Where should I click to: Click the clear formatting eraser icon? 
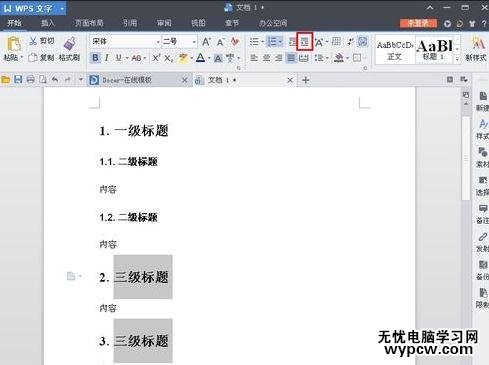pos(235,42)
